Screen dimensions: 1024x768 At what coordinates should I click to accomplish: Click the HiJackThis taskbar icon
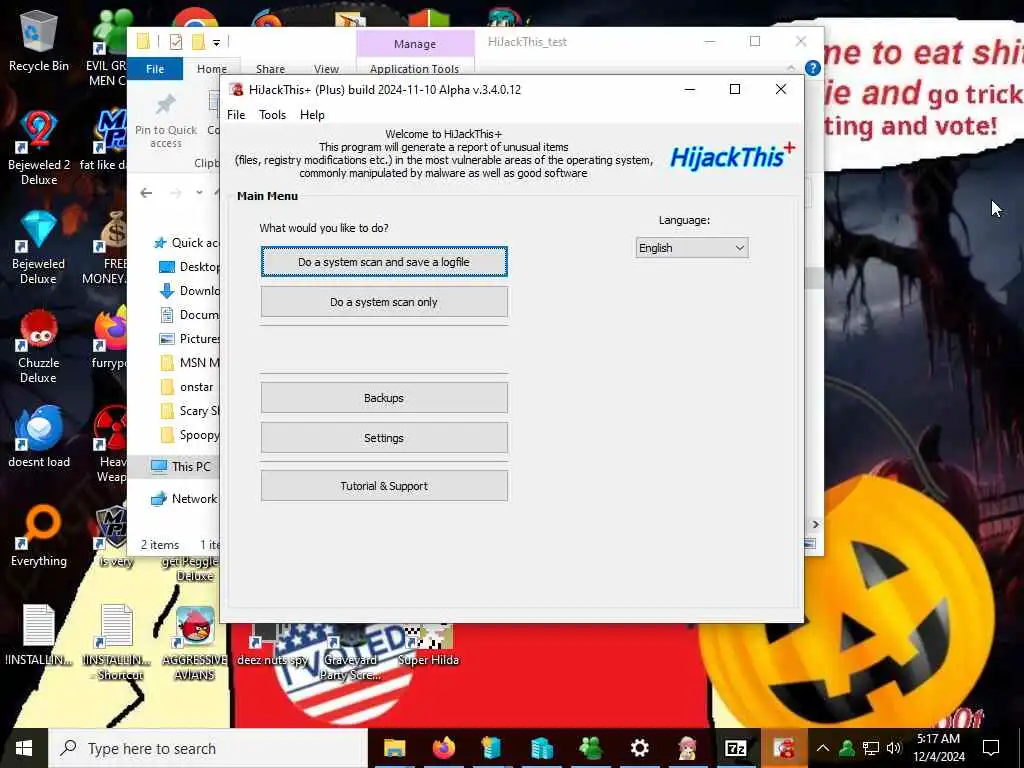tap(784, 748)
